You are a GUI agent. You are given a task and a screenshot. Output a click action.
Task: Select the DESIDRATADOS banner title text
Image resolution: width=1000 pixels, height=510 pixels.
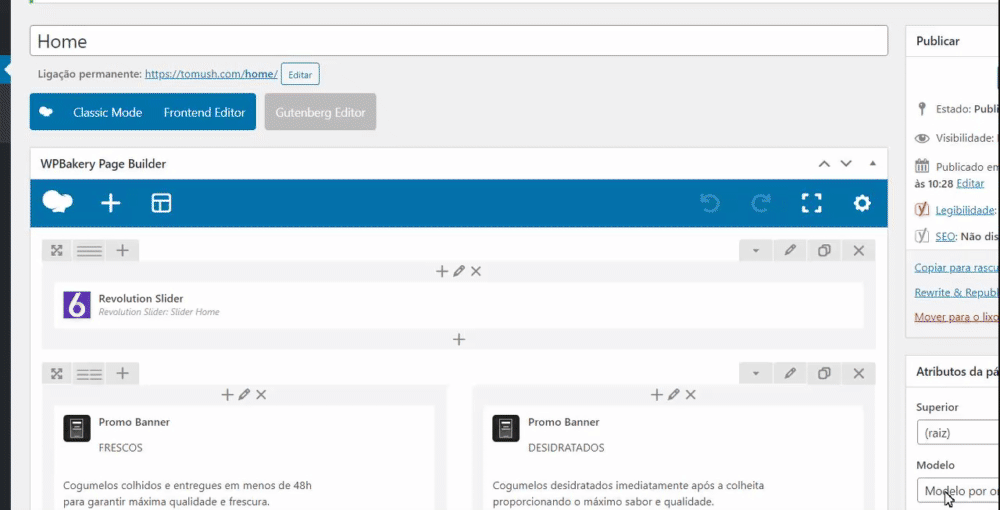point(566,448)
